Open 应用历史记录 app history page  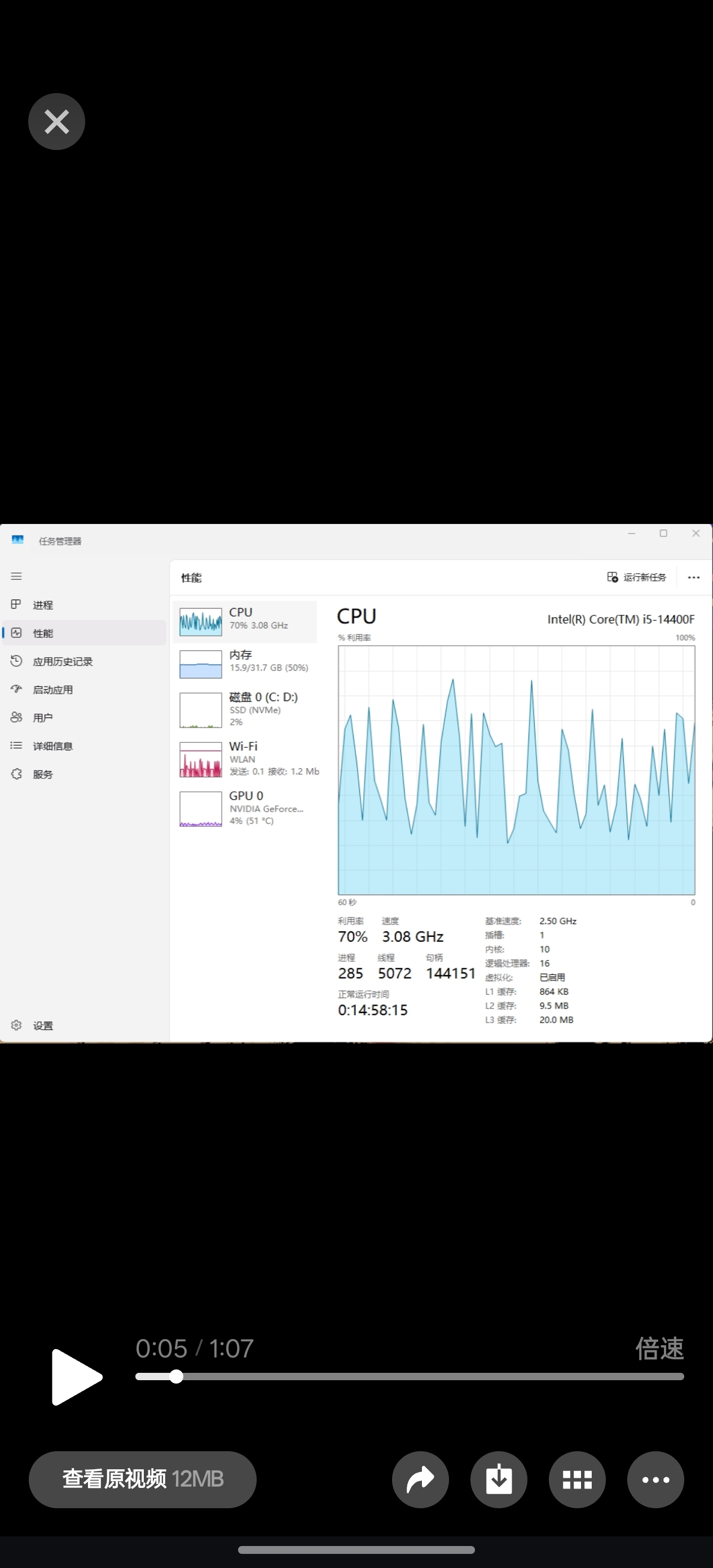tap(83, 661)
